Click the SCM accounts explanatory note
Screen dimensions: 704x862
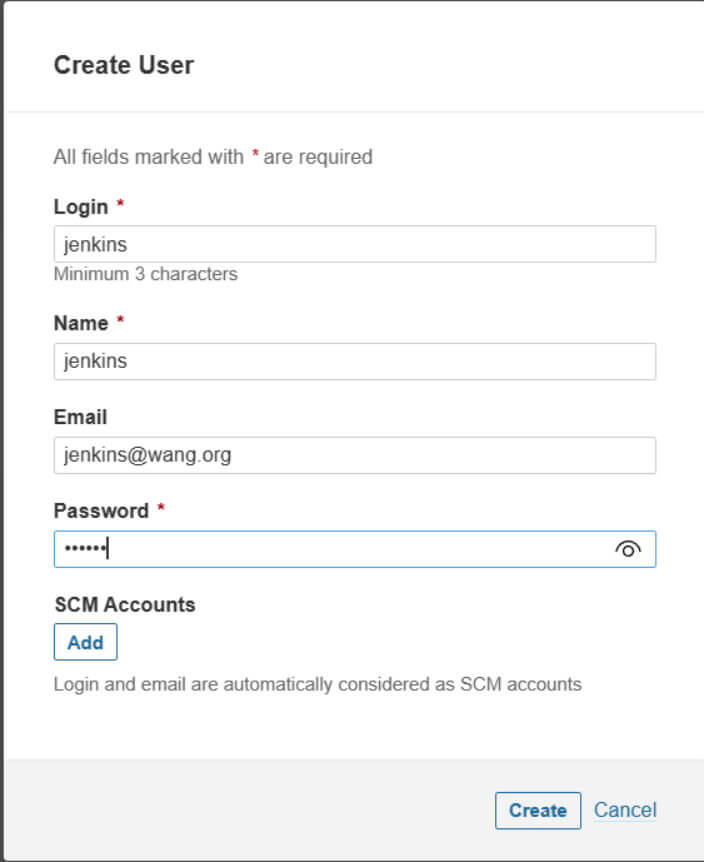pyautogui.click(x=317, y=684)
